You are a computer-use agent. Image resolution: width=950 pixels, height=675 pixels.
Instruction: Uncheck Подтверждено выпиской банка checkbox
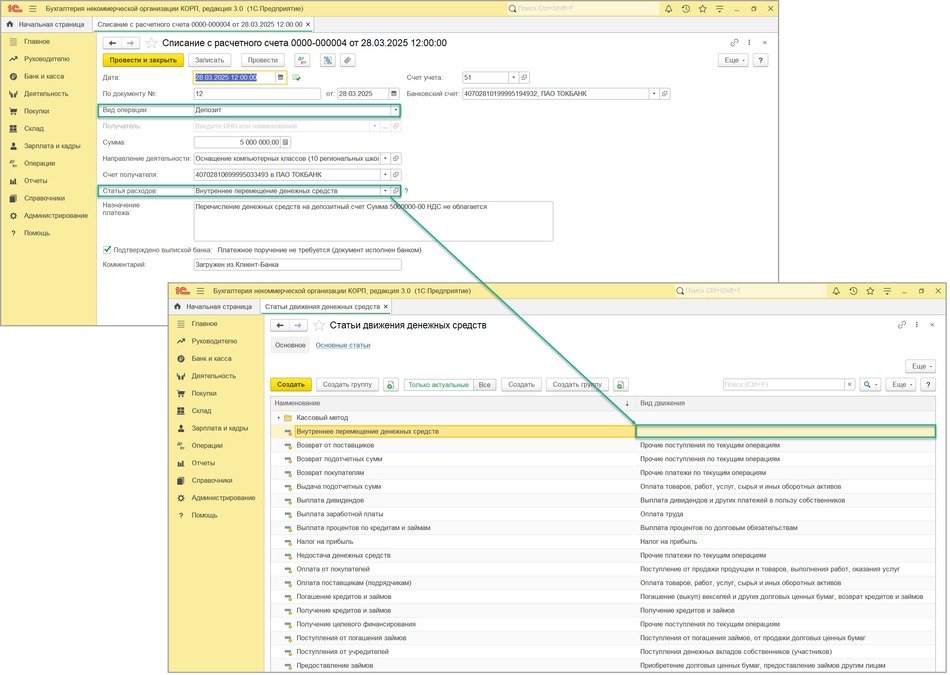pos(107,250)
